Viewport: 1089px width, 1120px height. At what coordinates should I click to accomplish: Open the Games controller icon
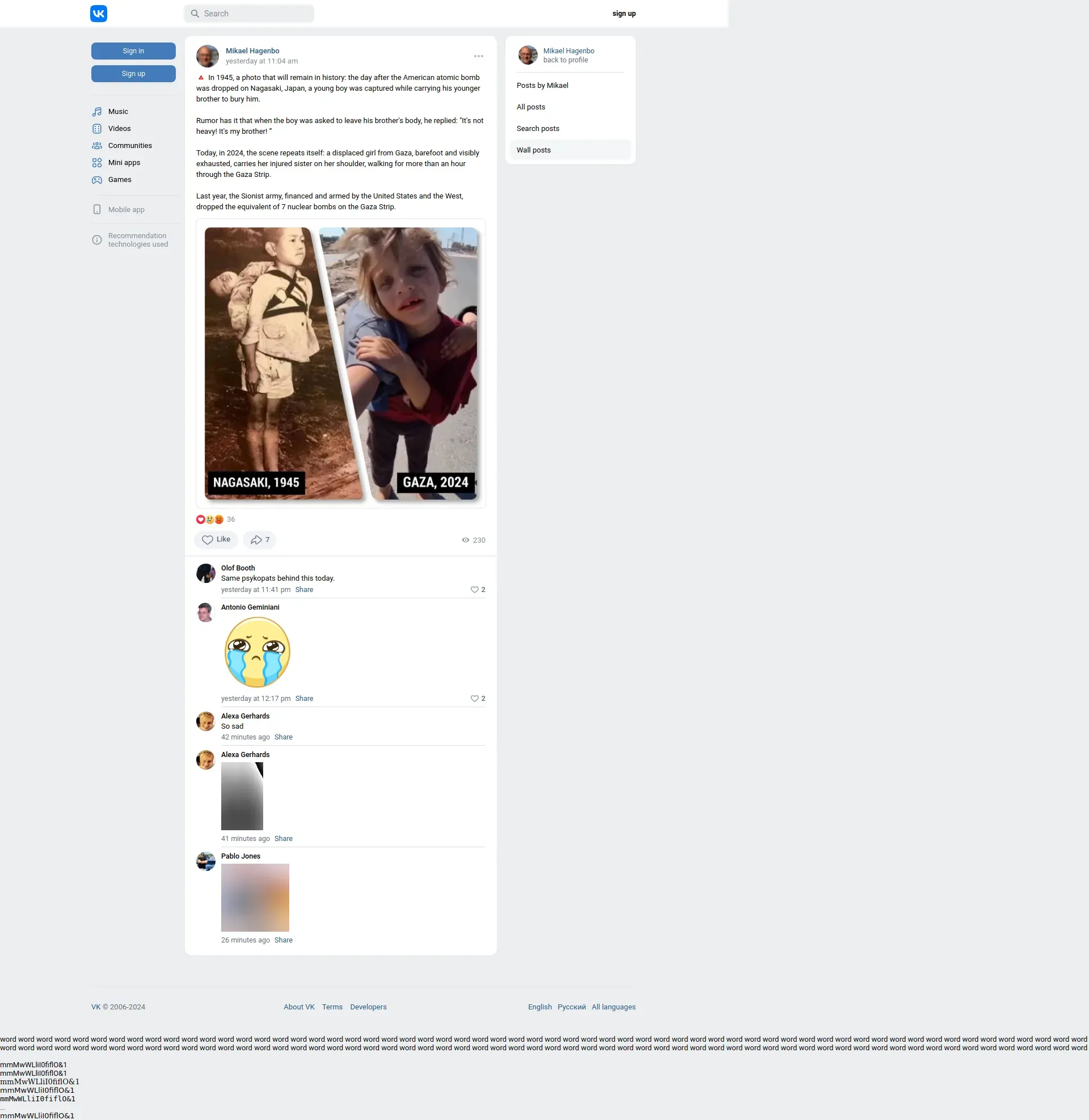tap(97, 180)
